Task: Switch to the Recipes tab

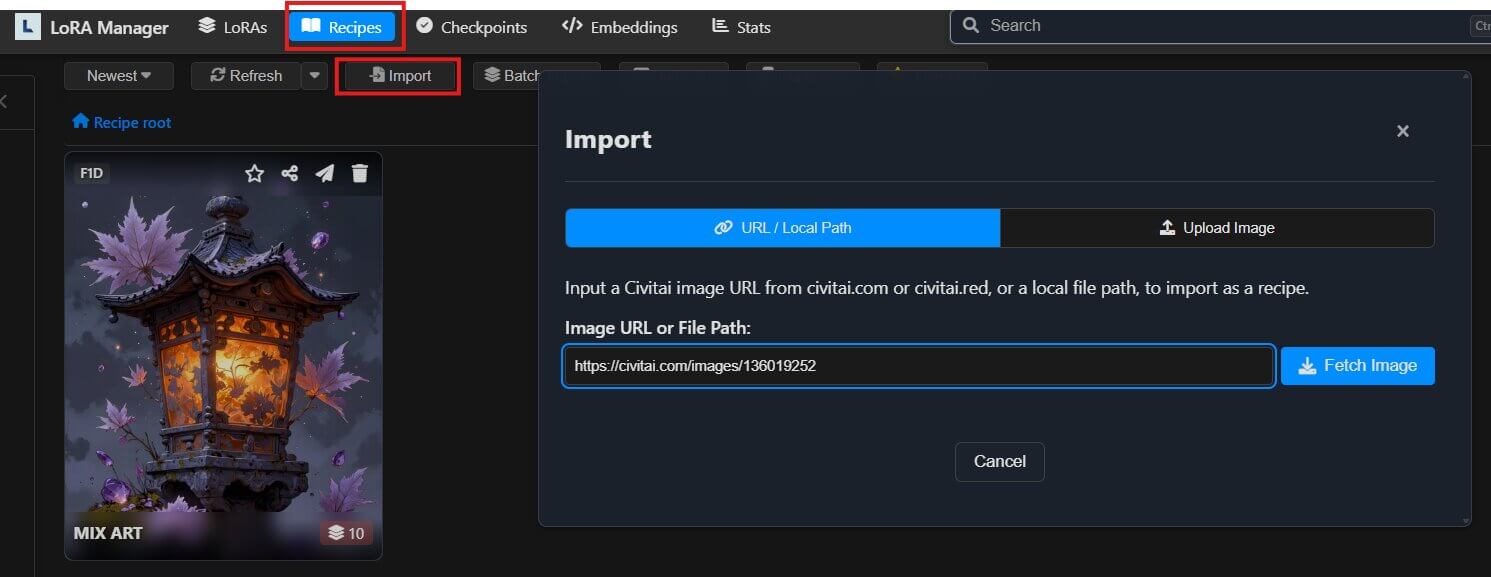Action: [342, 27]
